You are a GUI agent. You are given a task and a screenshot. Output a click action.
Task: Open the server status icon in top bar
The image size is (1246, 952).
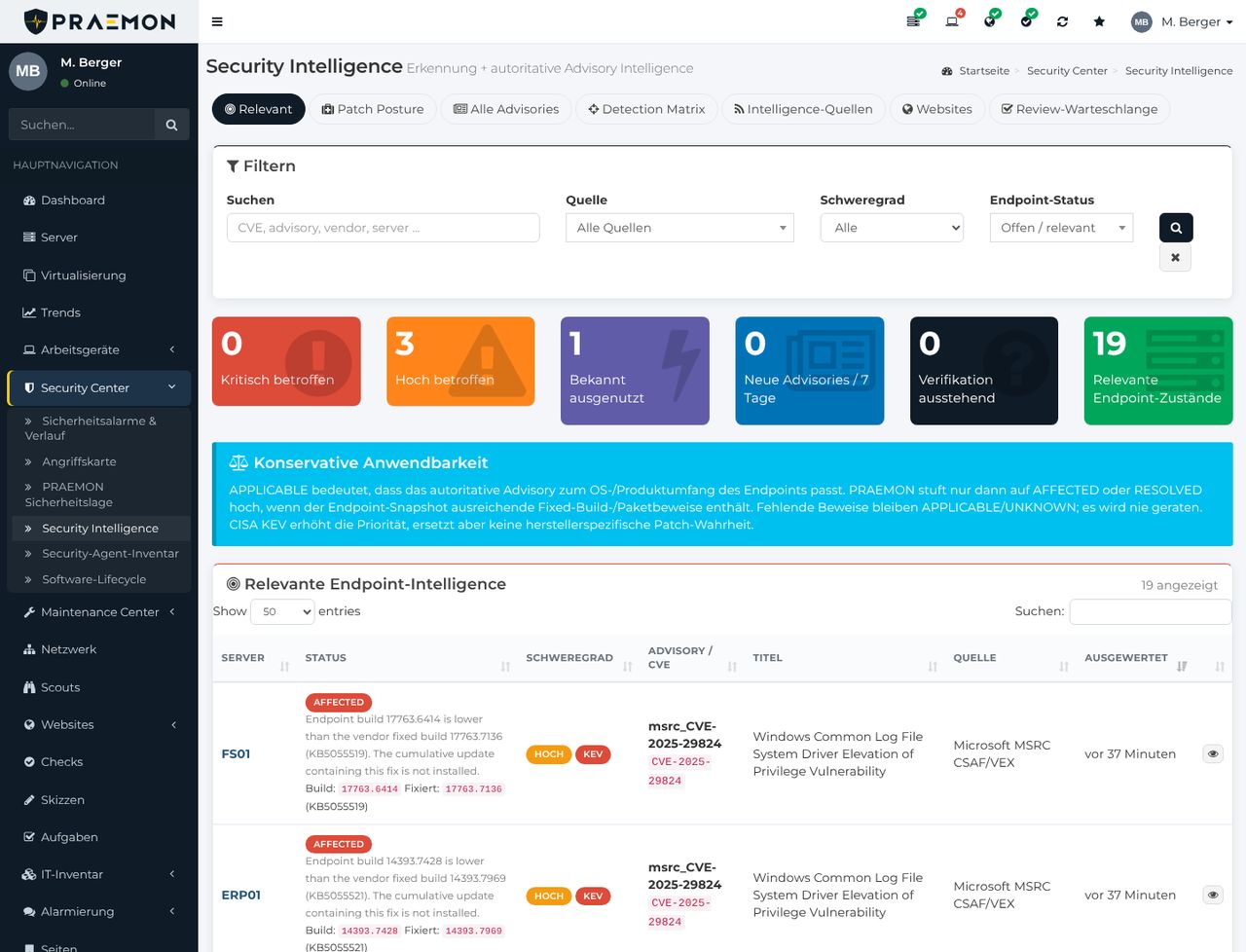[914, 20]
